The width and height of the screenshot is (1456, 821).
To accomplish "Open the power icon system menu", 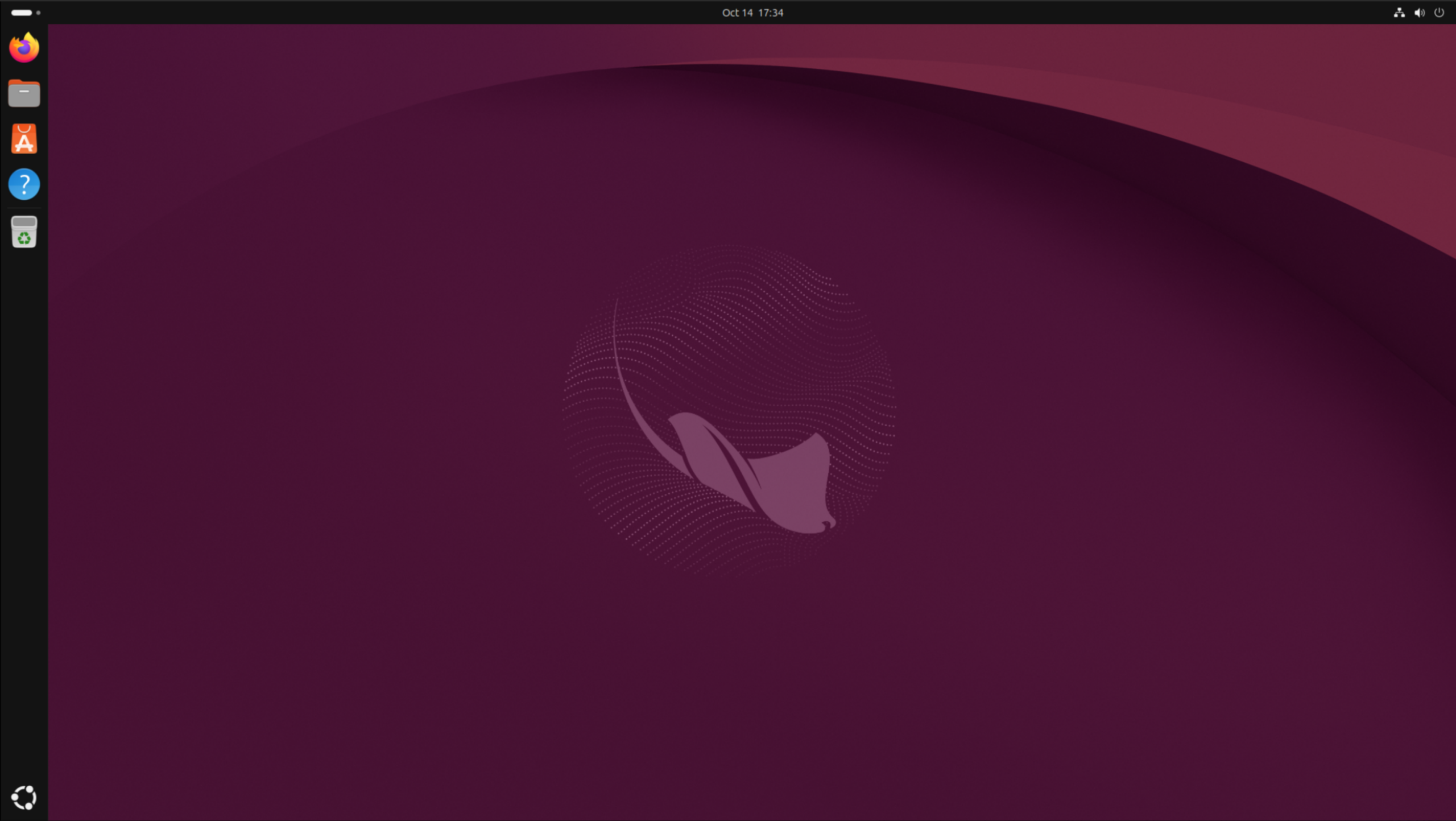I will [1439, 13].
